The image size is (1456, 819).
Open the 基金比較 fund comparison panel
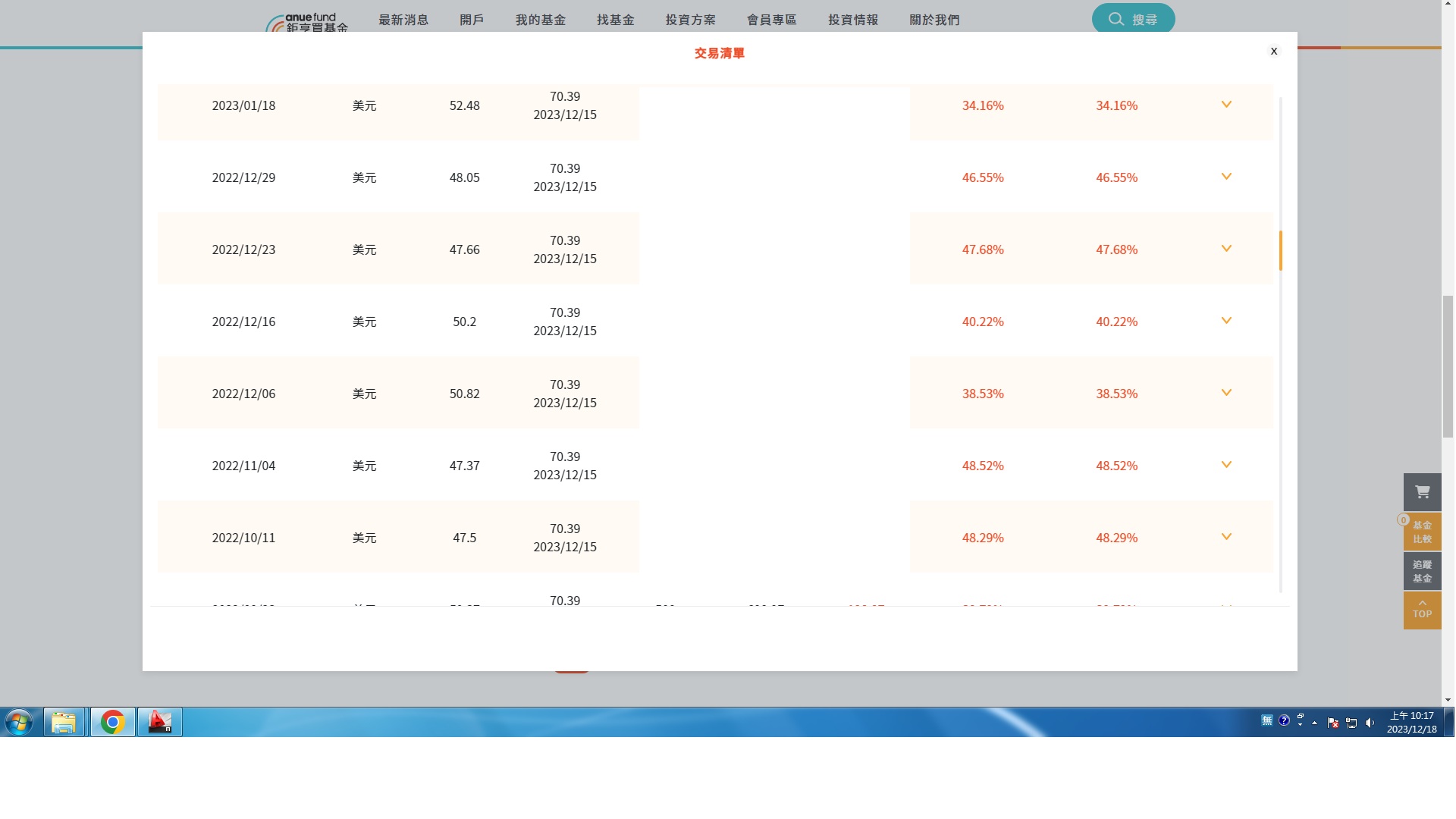pyautogui.click(x=1422, y=531)
